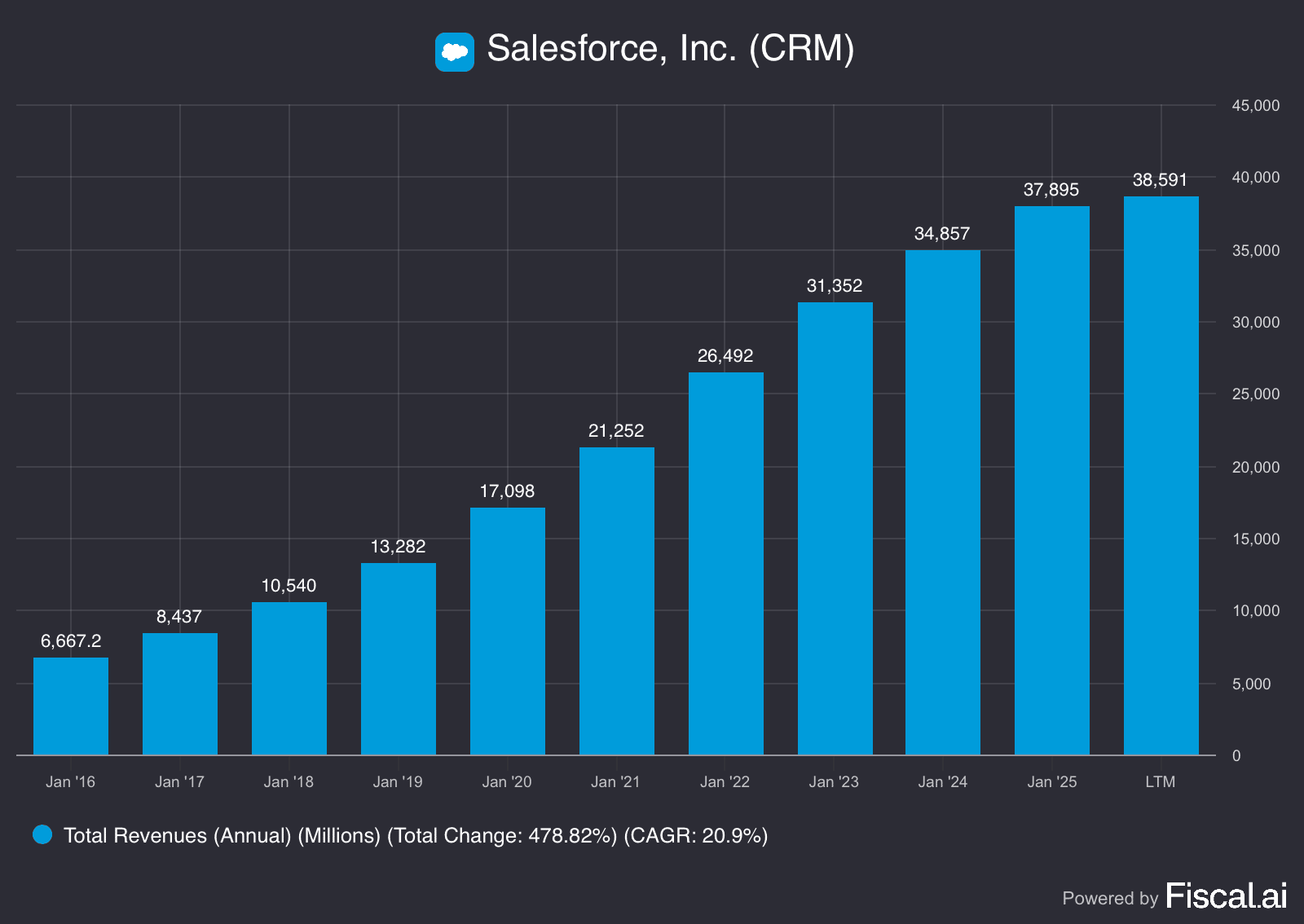
Task: Click the 40,000 y-axis value
Action: pos(1256,178)
